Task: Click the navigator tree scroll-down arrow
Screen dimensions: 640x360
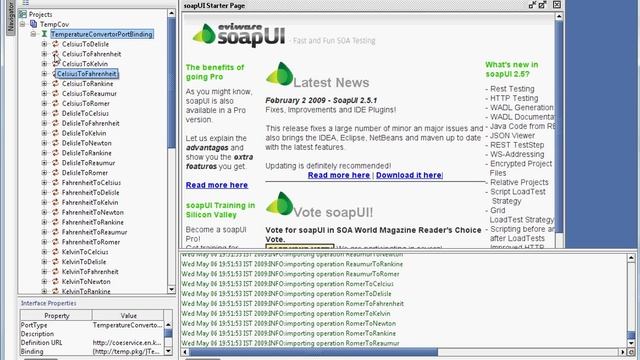Action: tap(171, 289)
